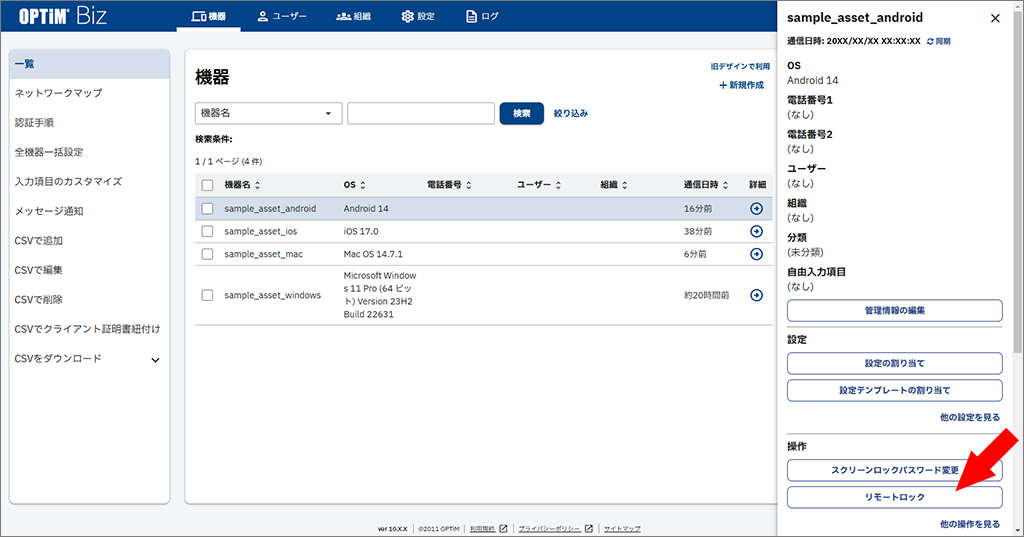Click the 設定の割り当て button

pos(895,363)
